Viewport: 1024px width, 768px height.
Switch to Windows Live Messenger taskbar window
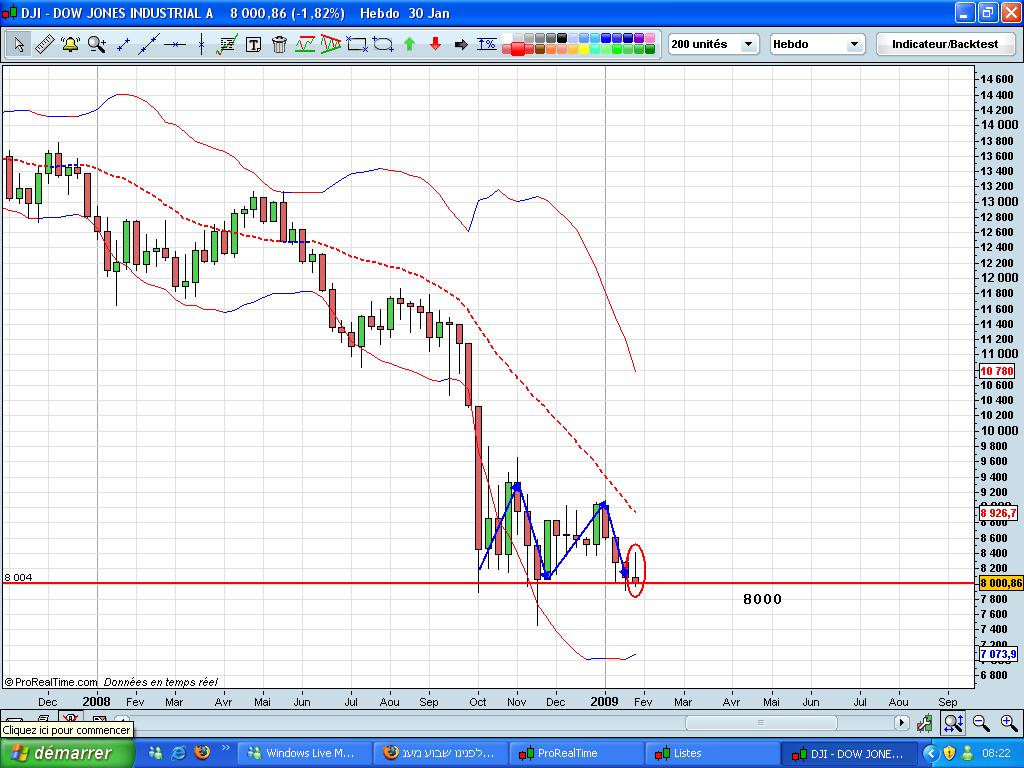[304, 753]
